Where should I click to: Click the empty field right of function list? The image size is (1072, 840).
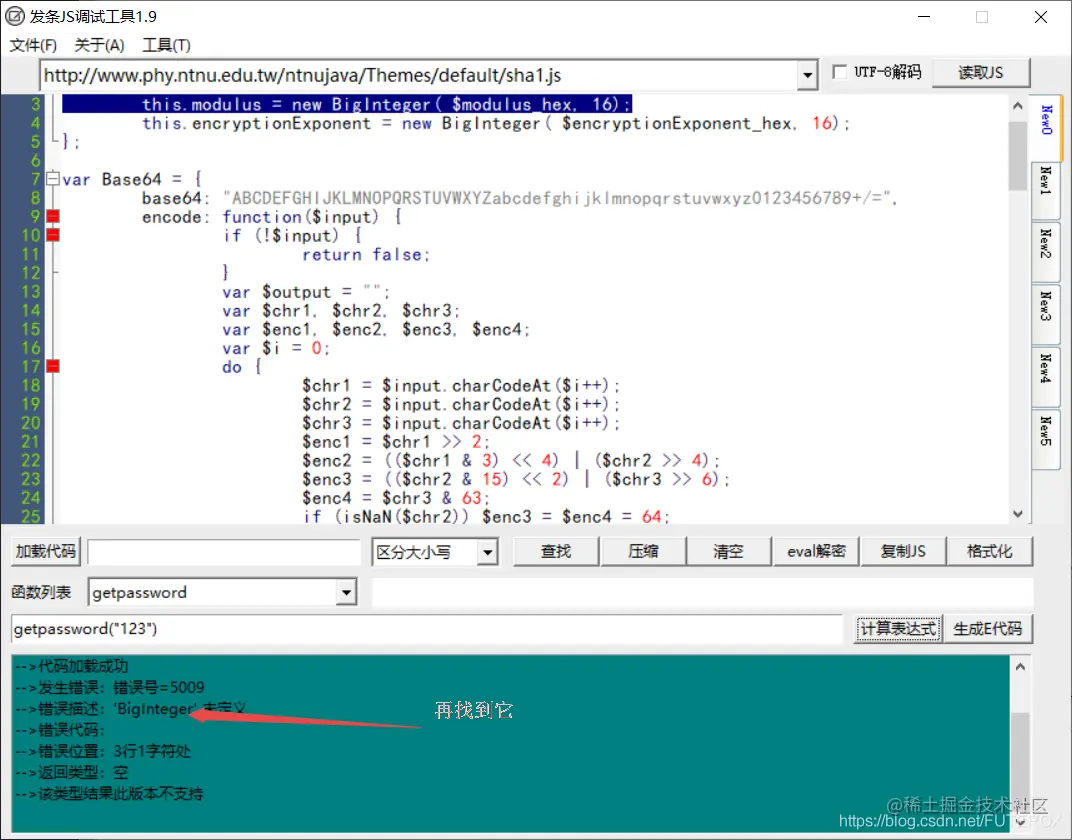point(702,593)
